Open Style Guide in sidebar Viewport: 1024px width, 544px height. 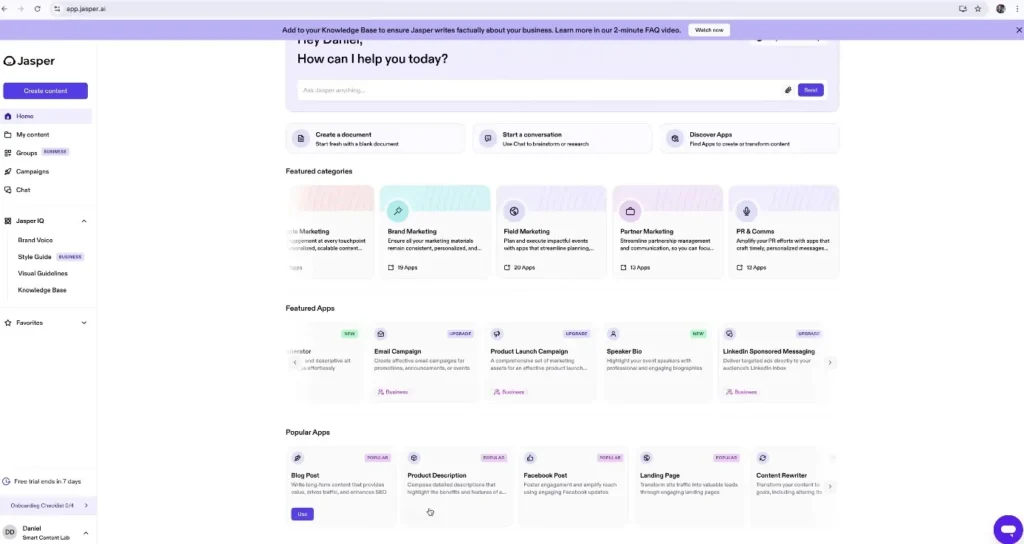click(x=35, y=257)
